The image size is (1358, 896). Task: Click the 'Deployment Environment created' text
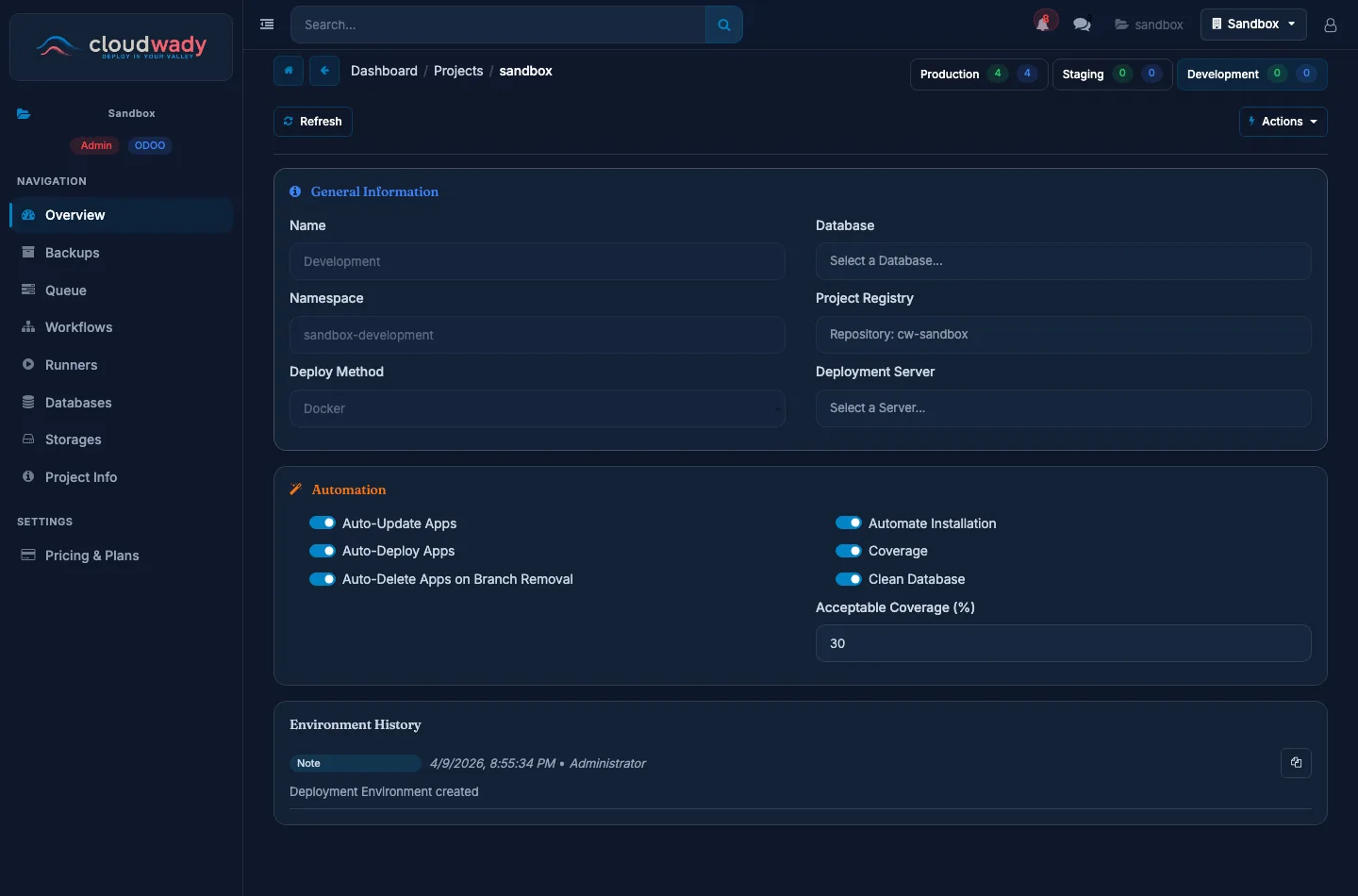coord(384,791)
